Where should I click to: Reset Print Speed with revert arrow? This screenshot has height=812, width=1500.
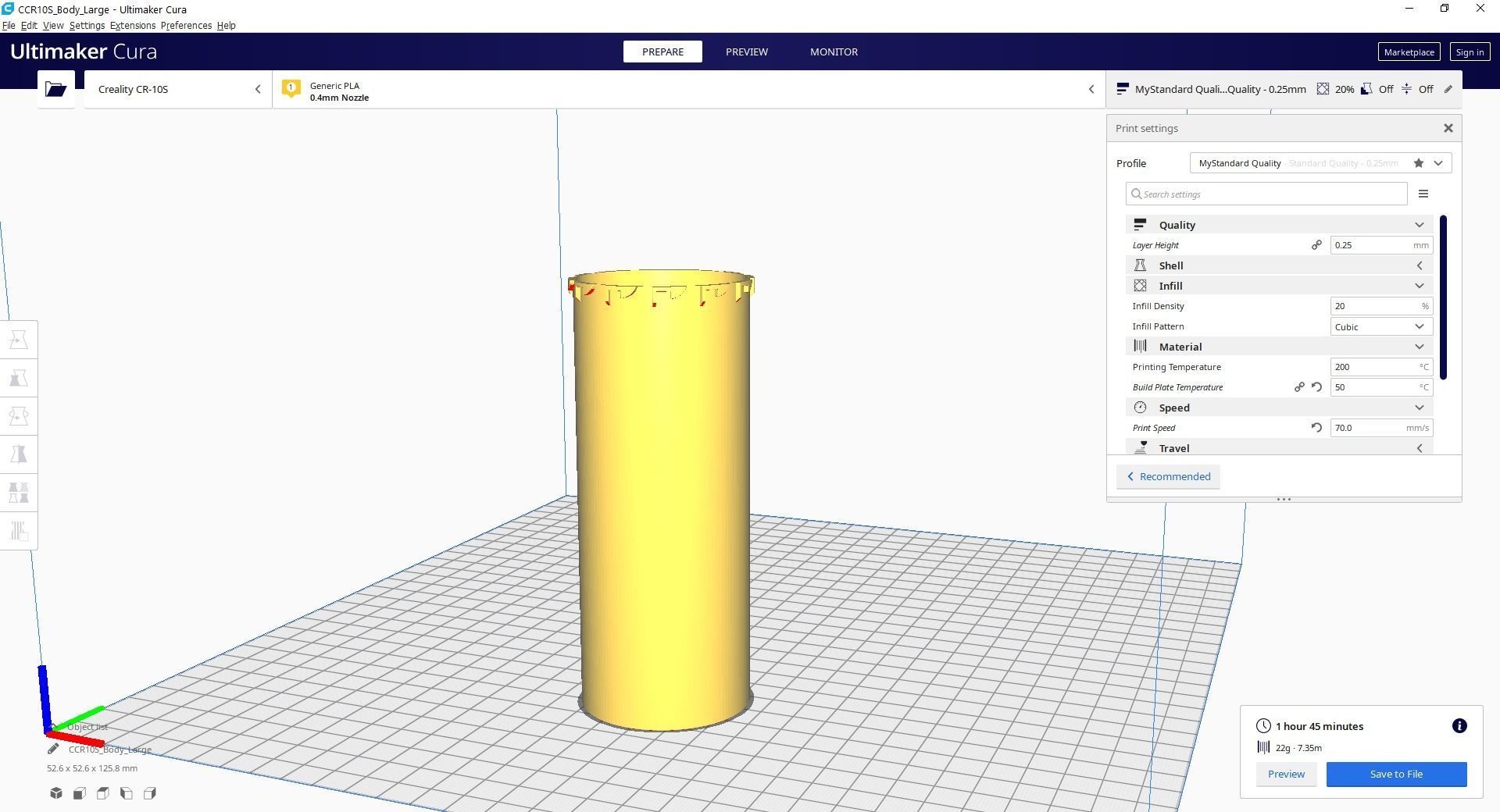click(1316, 428)
